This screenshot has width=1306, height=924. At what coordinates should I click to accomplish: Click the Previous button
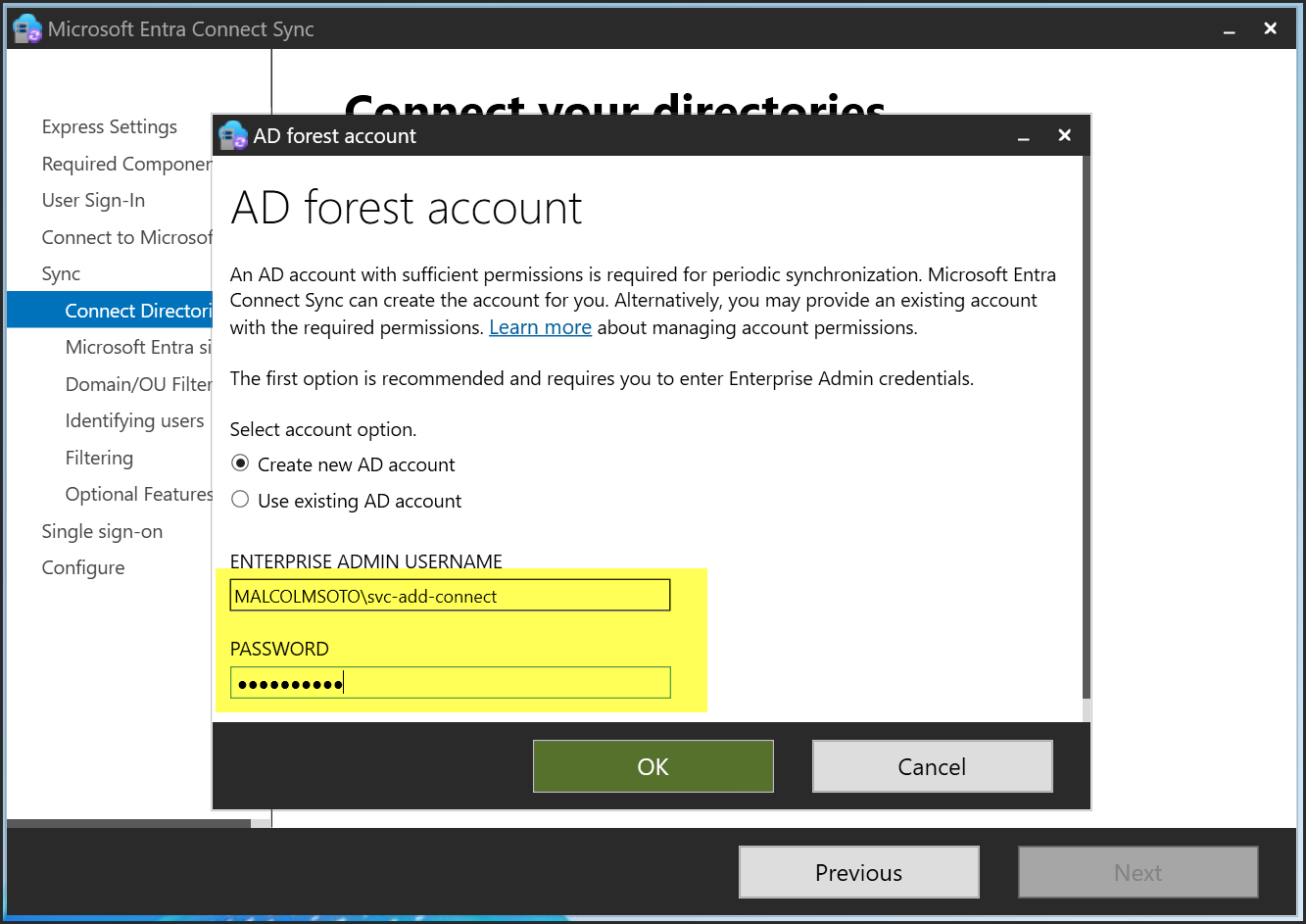pyautogui.click(x=858, y=872)
